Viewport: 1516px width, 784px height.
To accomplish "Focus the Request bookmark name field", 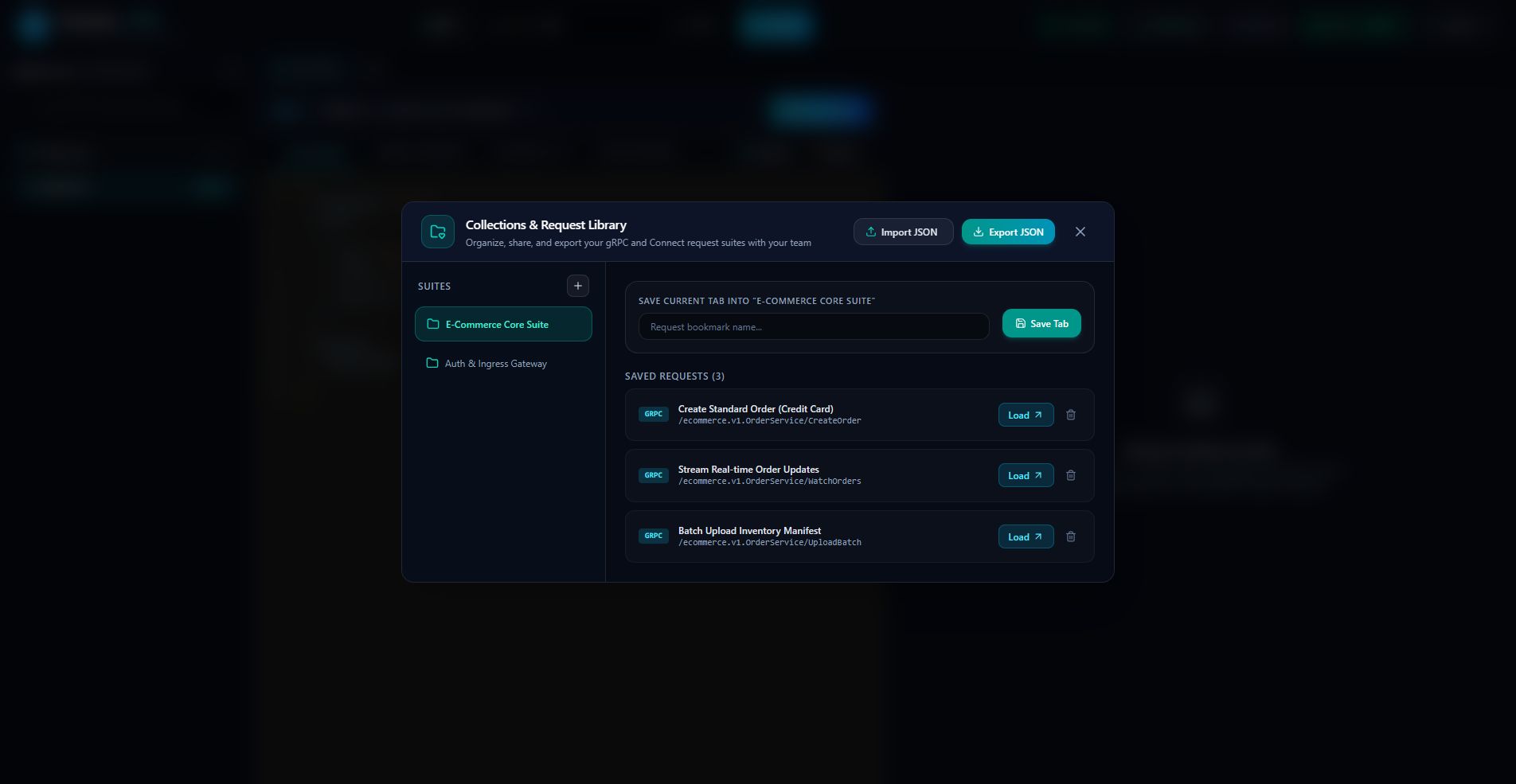I will (814, 326).
